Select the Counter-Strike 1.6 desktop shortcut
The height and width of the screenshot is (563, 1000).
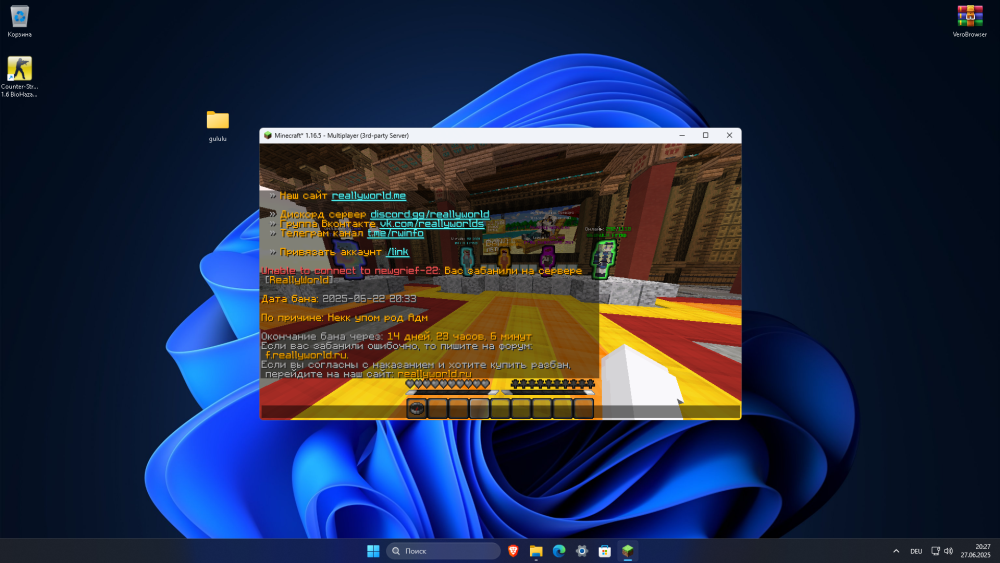[19, 77]
